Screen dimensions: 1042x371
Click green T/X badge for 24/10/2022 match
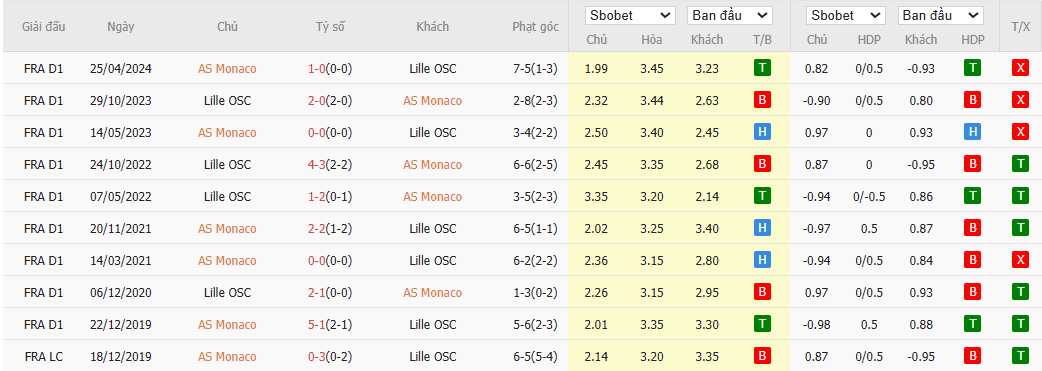coord(1020,164)
